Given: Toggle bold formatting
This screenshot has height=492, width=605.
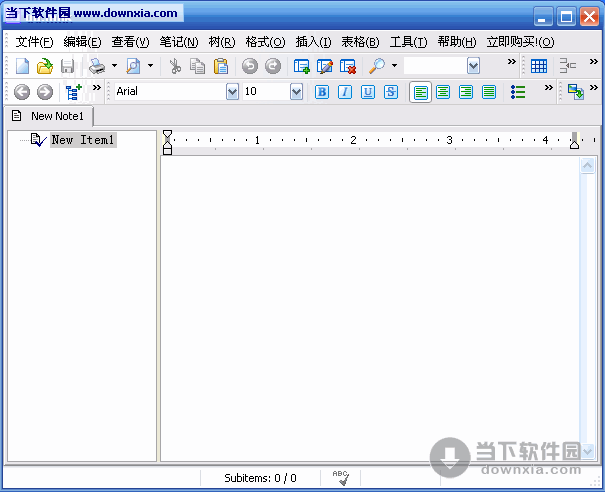Looking at the screenshot, I should [x=322, y=92].
